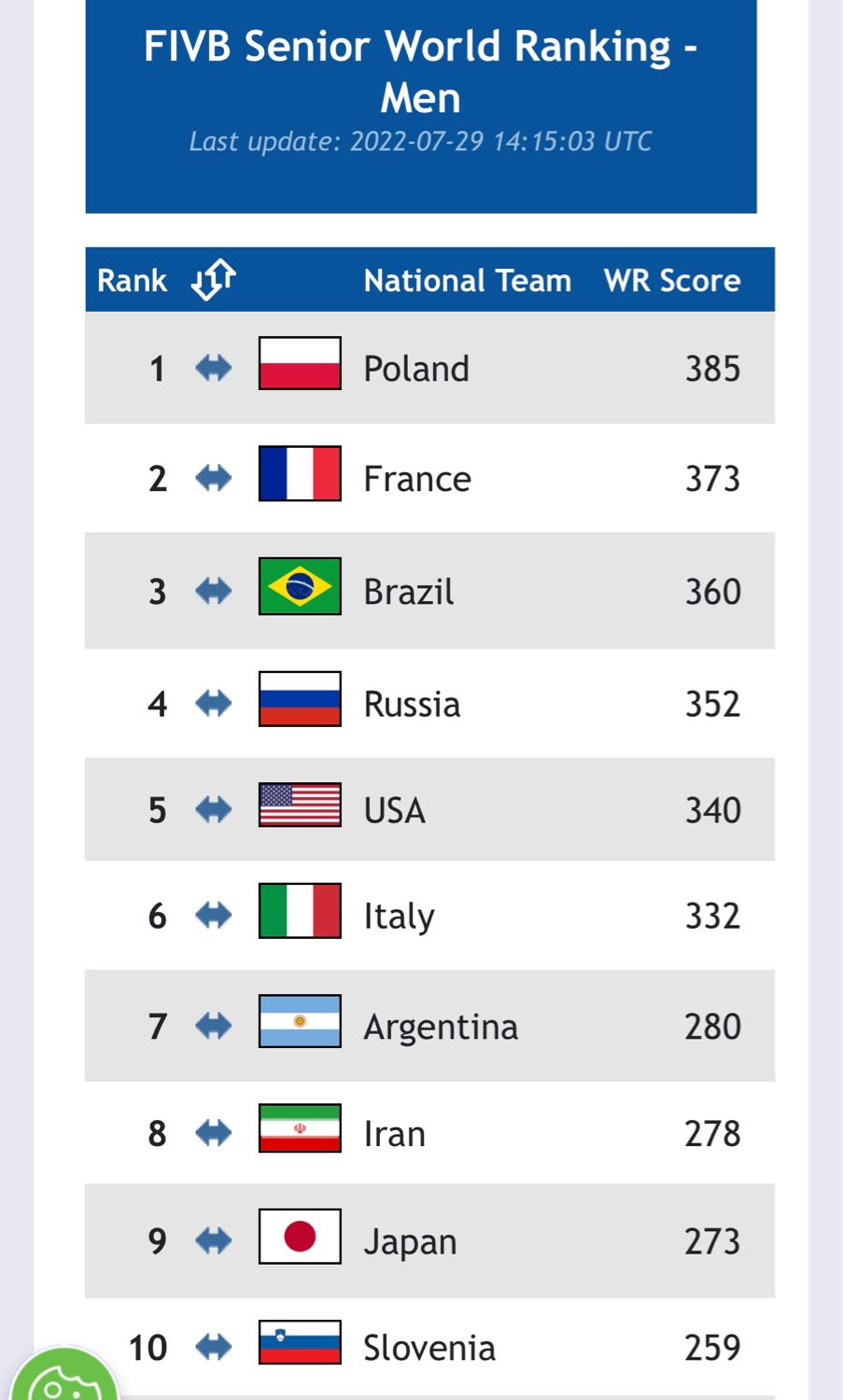Click the Poland flag icon
843x1400 pixels.
tap(300, 363)
